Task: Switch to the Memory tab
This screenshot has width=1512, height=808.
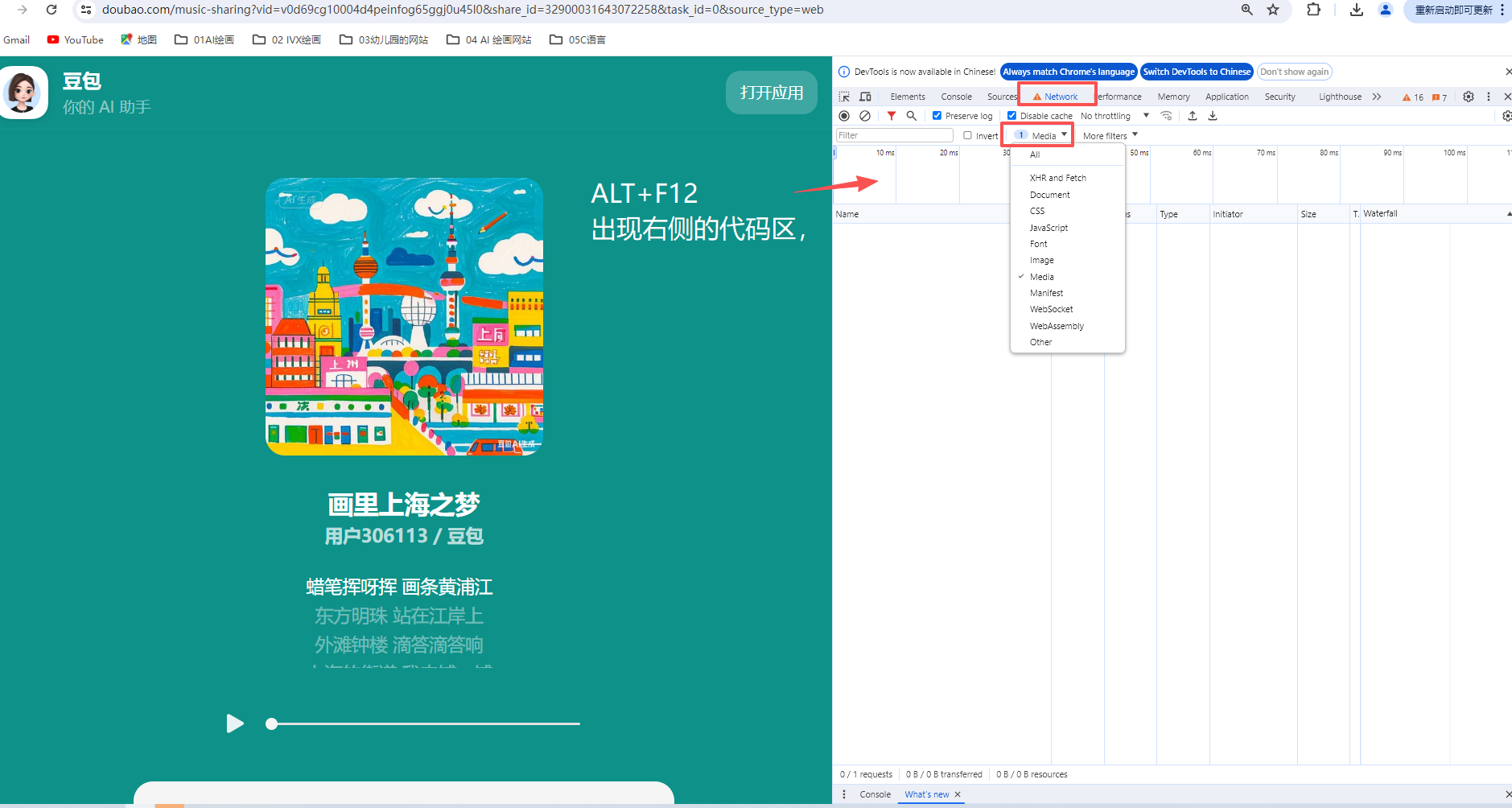Action: (1173, 97)
